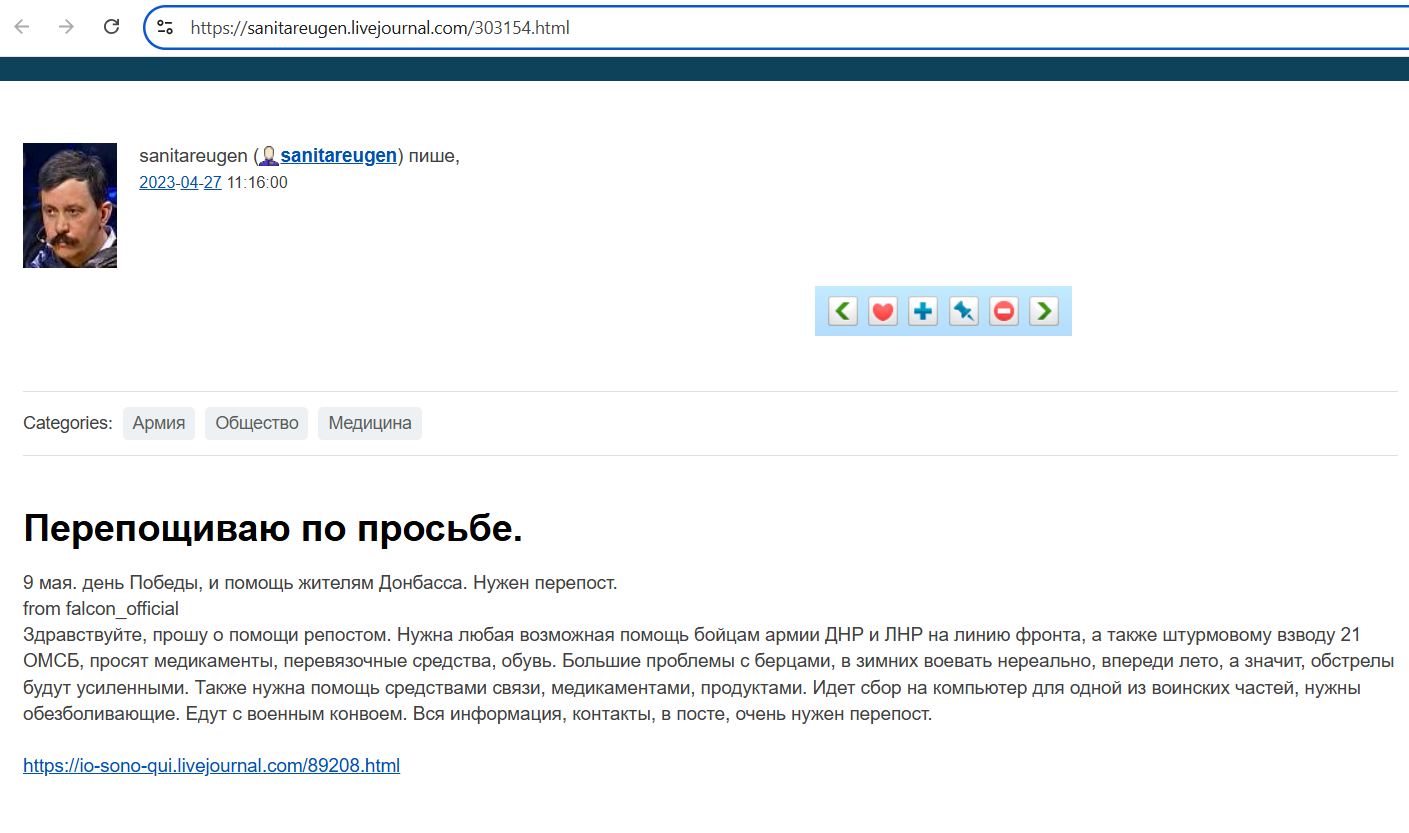Open the sanitareugen profile link

338,156
